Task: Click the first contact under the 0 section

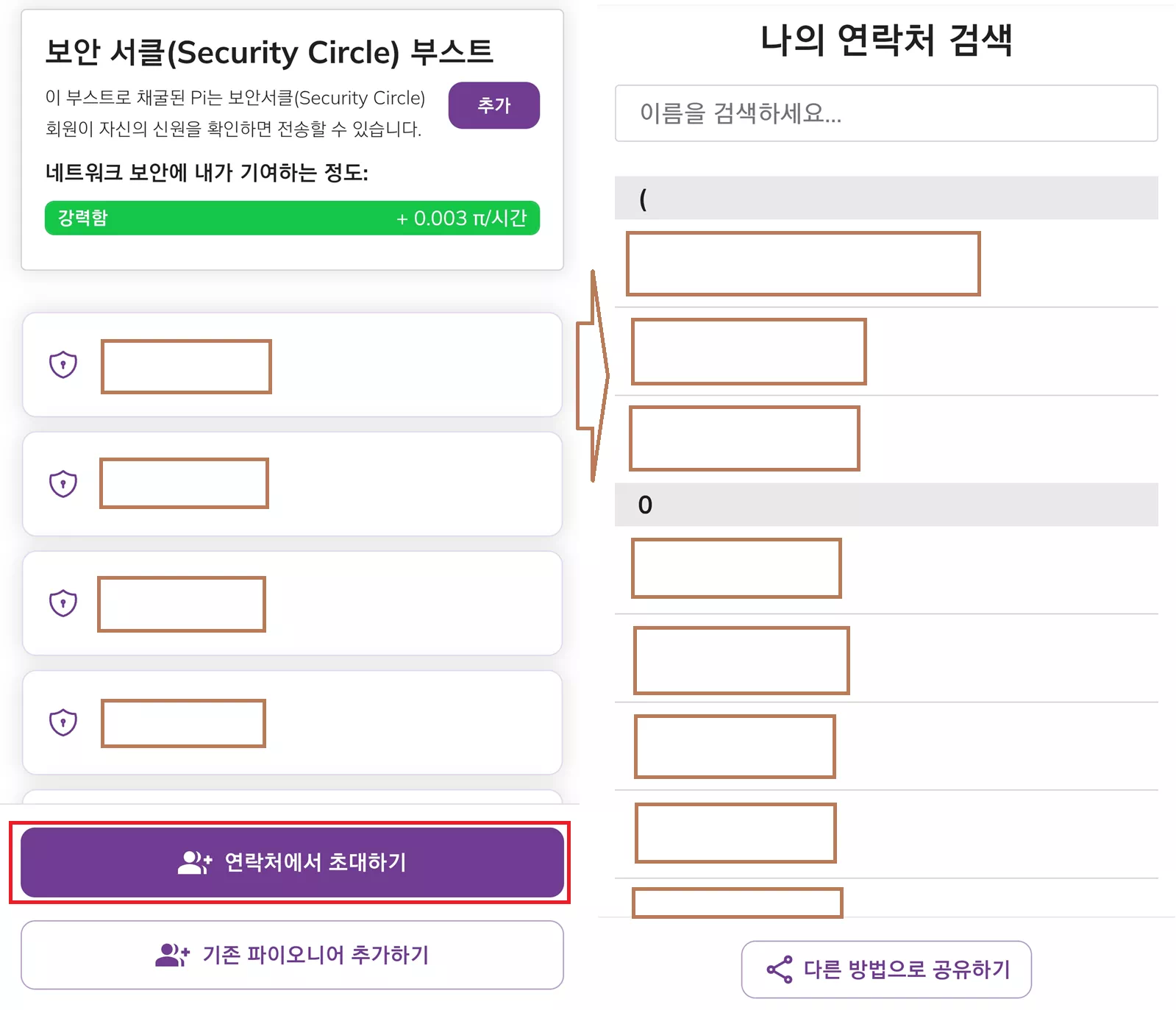Action: (x=736, y=569)
